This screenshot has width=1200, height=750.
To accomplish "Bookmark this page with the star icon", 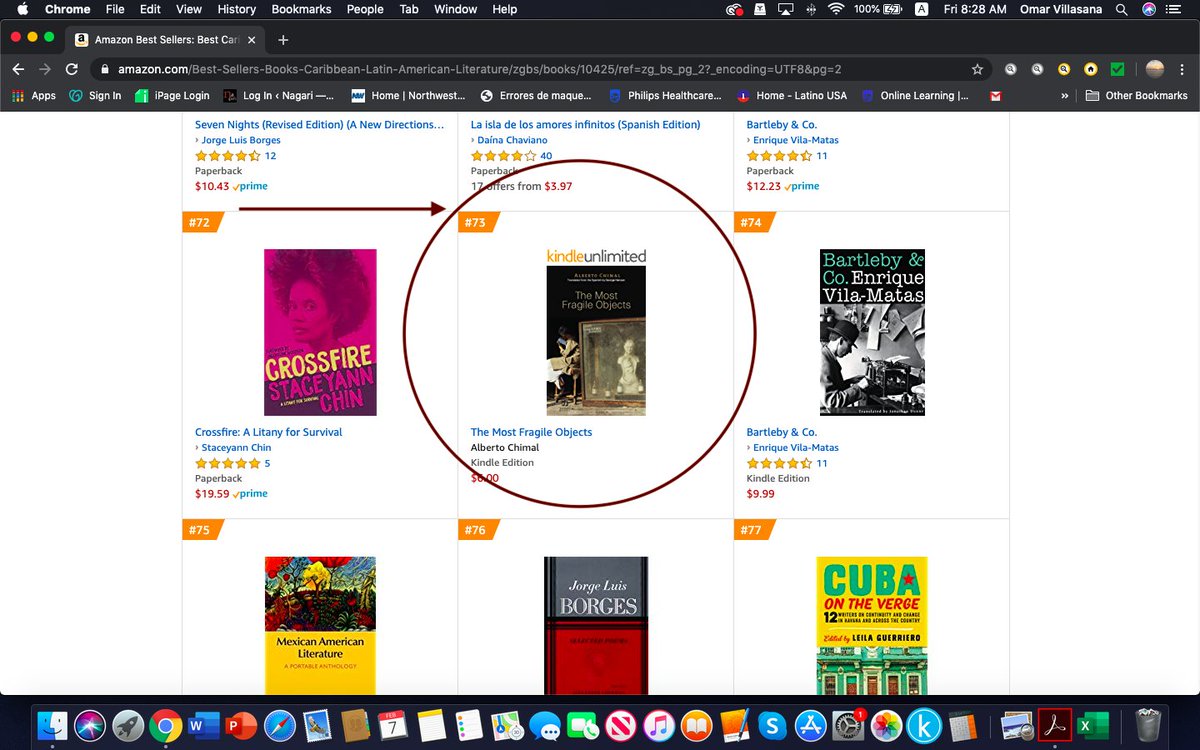I will click(x=977, y=69).
